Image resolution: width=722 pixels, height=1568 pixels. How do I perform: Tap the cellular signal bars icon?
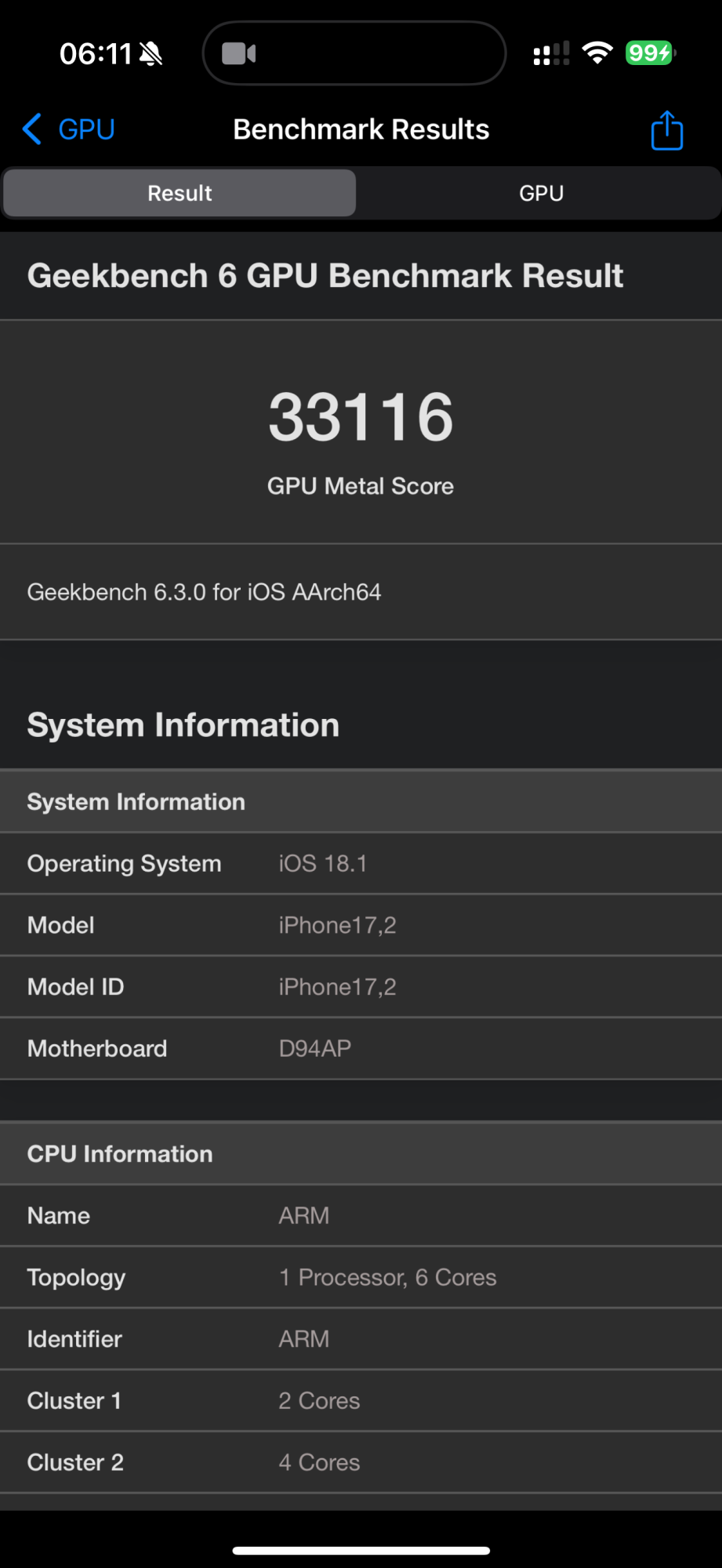551,54
